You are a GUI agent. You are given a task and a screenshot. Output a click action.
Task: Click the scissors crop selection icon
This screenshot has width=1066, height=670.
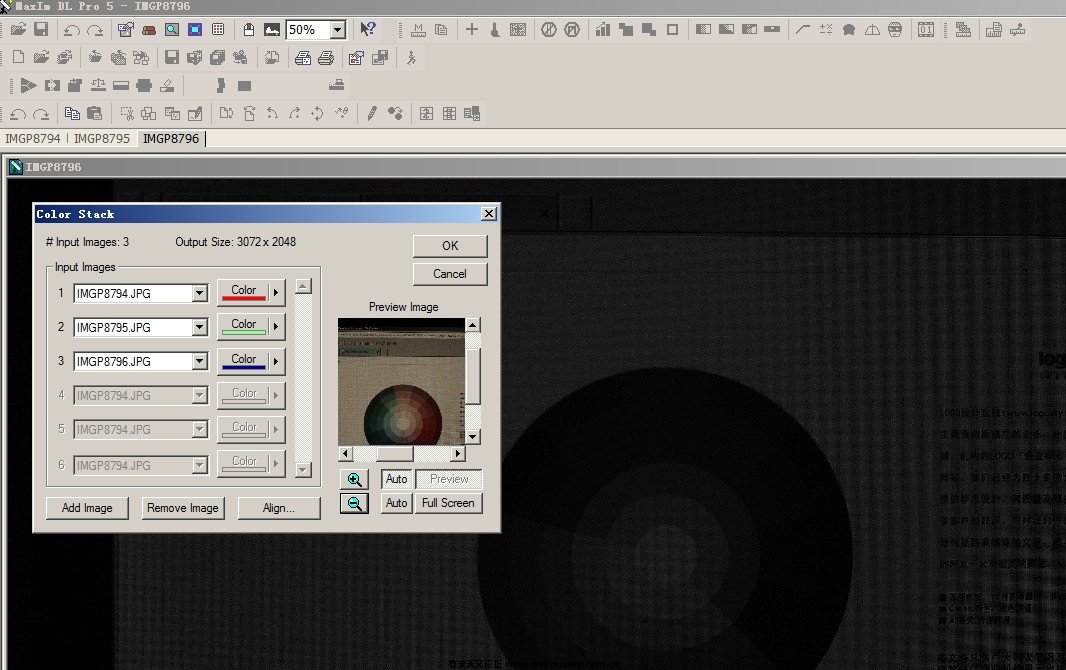click(x=126, y=113)
